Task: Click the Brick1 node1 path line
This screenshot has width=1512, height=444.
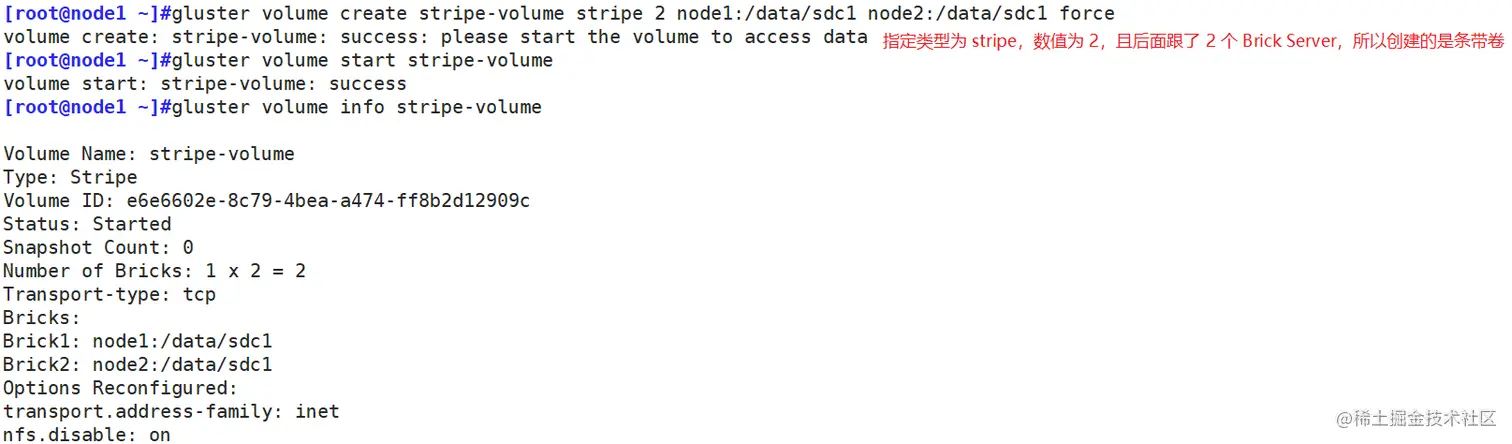Action: tap(137, 341)
